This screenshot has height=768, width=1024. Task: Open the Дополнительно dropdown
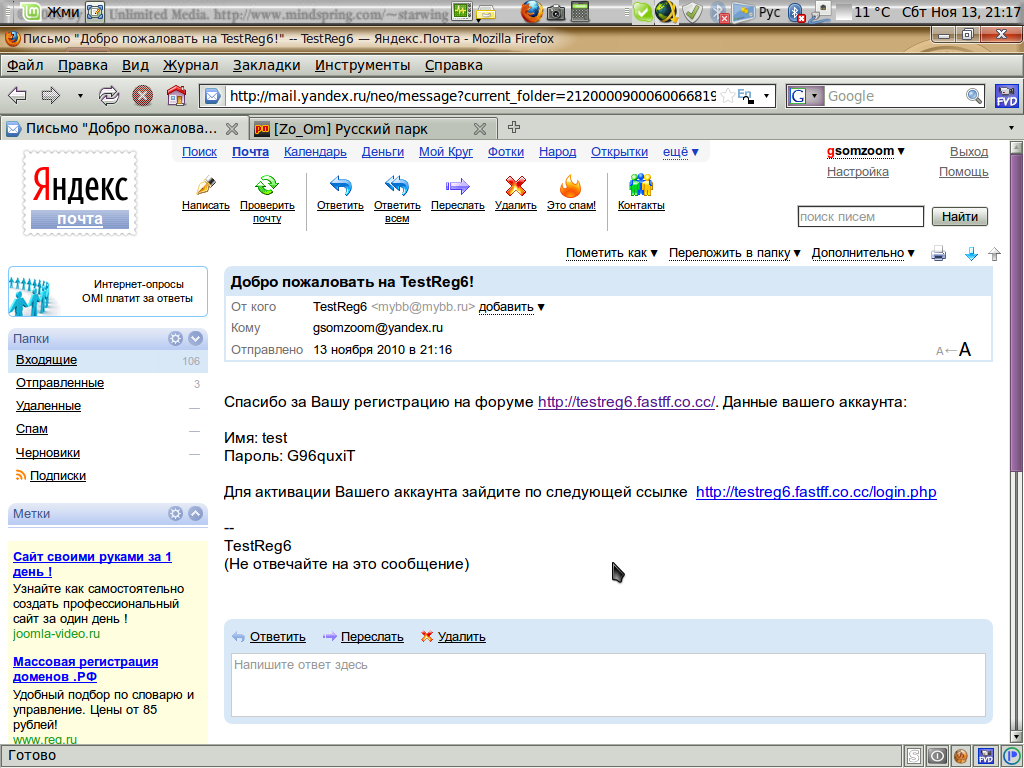point(863,253)
